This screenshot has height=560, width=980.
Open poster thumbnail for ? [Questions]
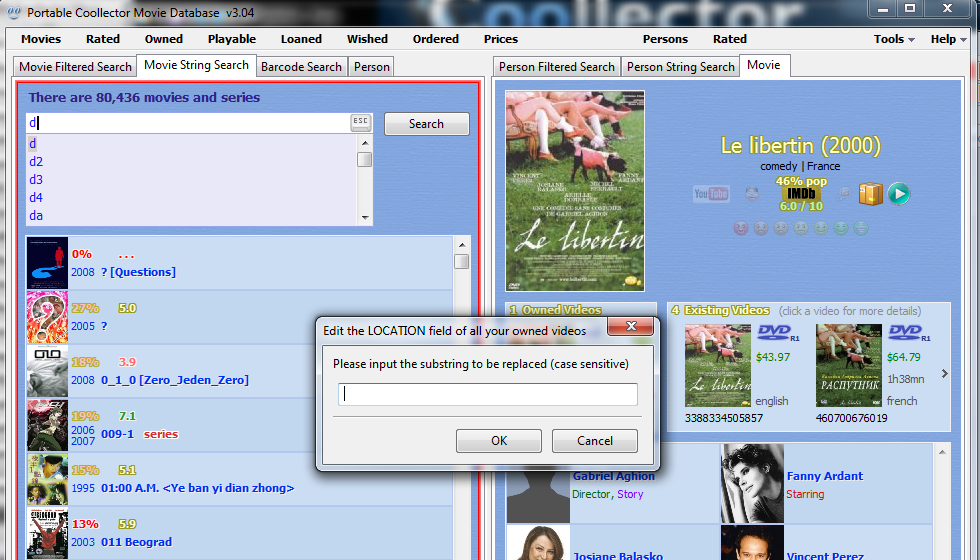tap(48, 262)
